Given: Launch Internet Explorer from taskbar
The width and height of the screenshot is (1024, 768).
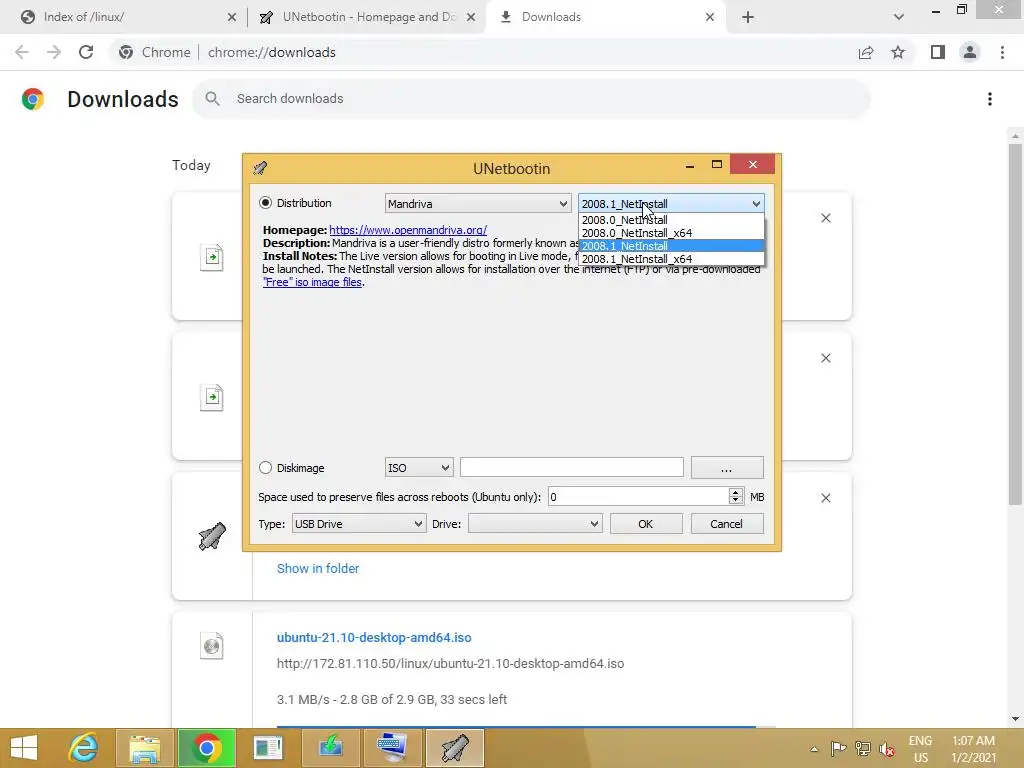Looking at the screenshot, I should (x=84, y=748).
